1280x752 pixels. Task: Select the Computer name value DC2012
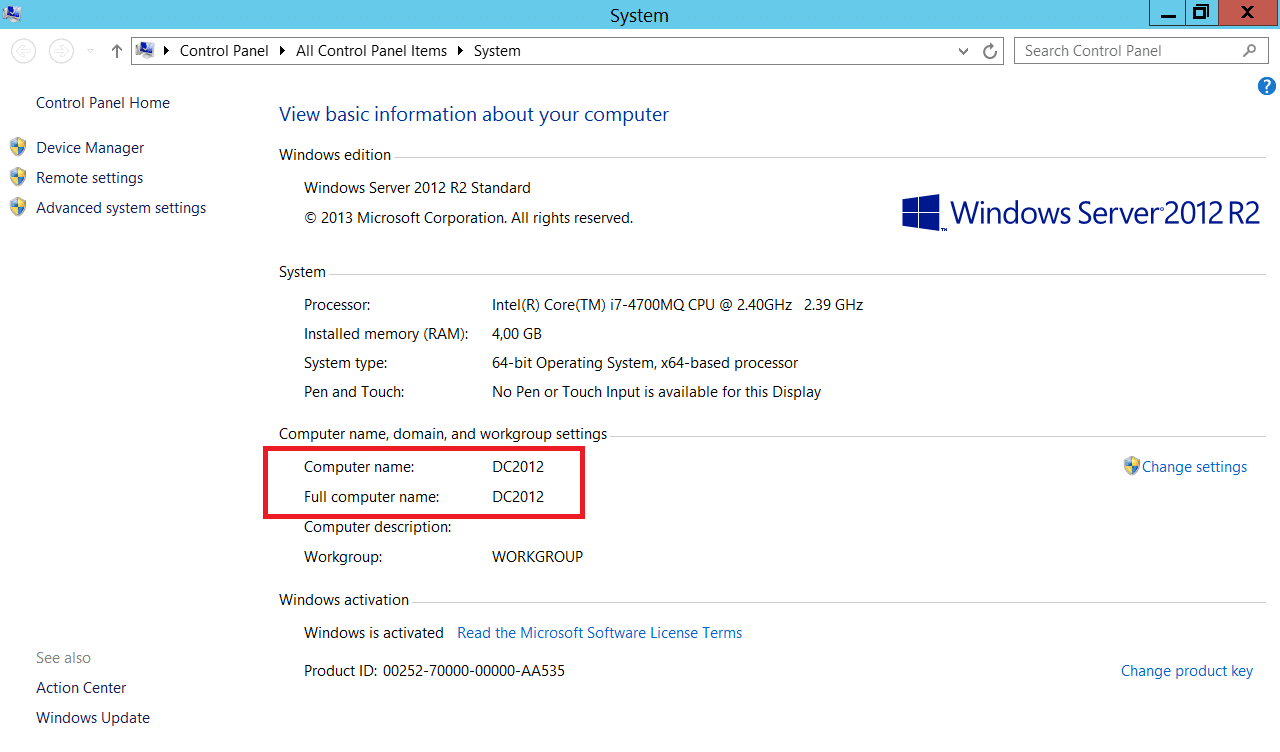tap(518, 467)
